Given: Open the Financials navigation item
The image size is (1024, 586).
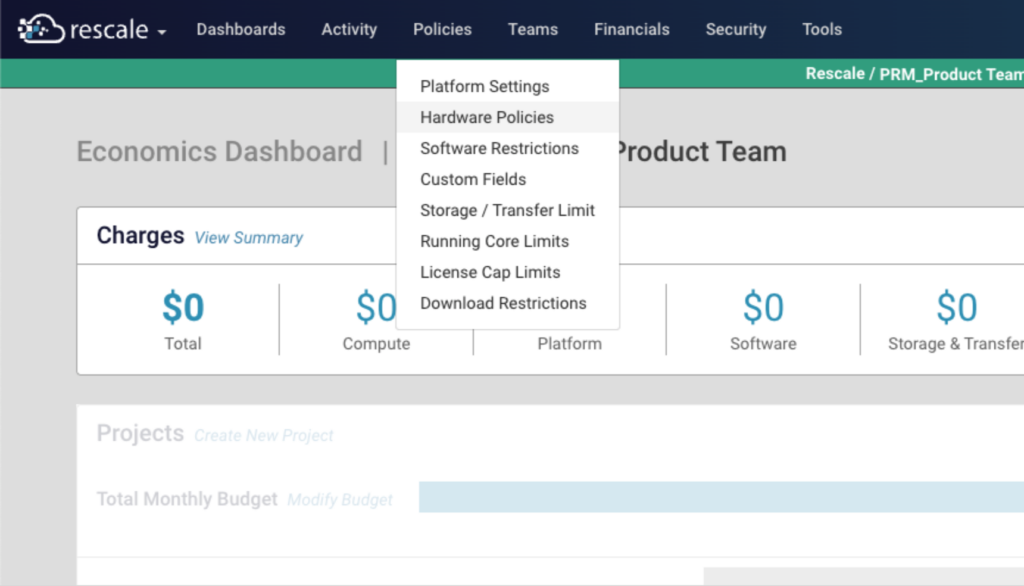Looking at the screenshot, I should click(631, 29).
